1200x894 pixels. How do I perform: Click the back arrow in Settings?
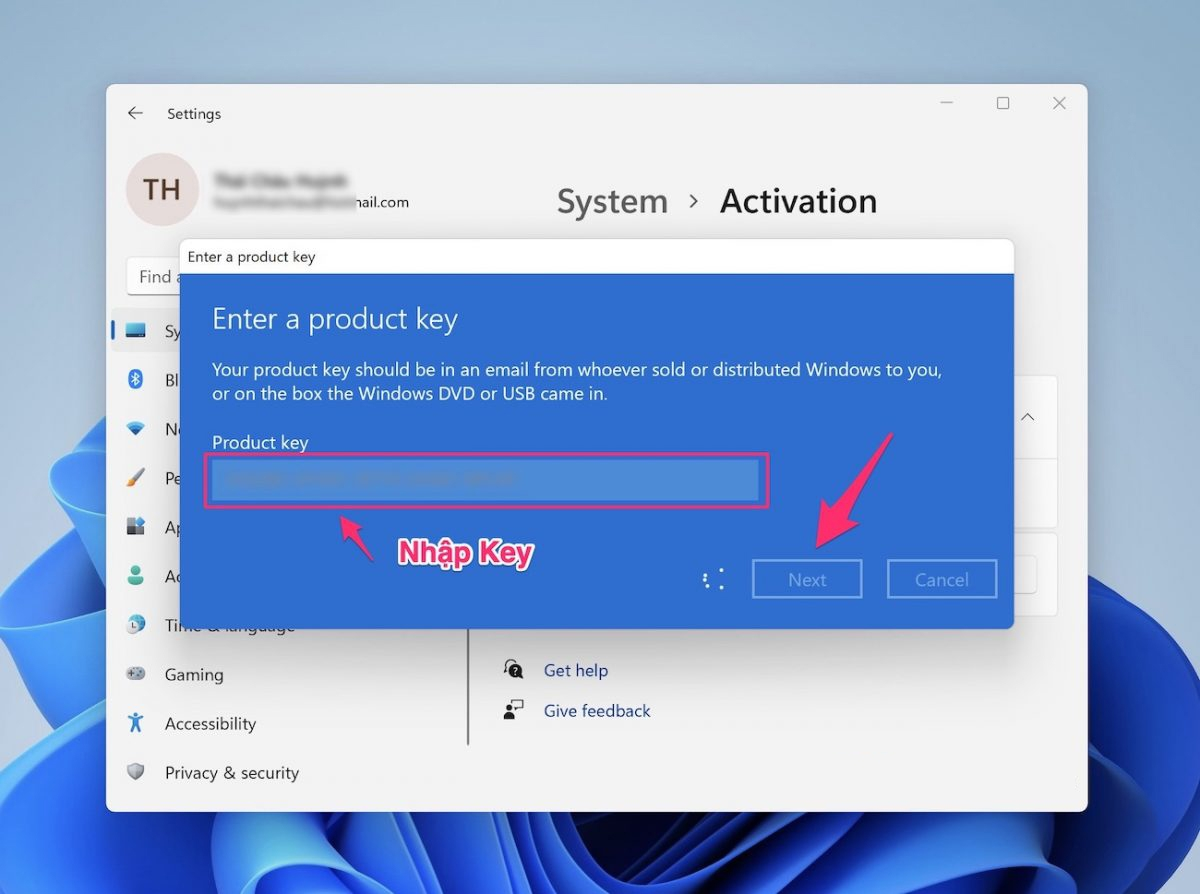click(135, 113)
